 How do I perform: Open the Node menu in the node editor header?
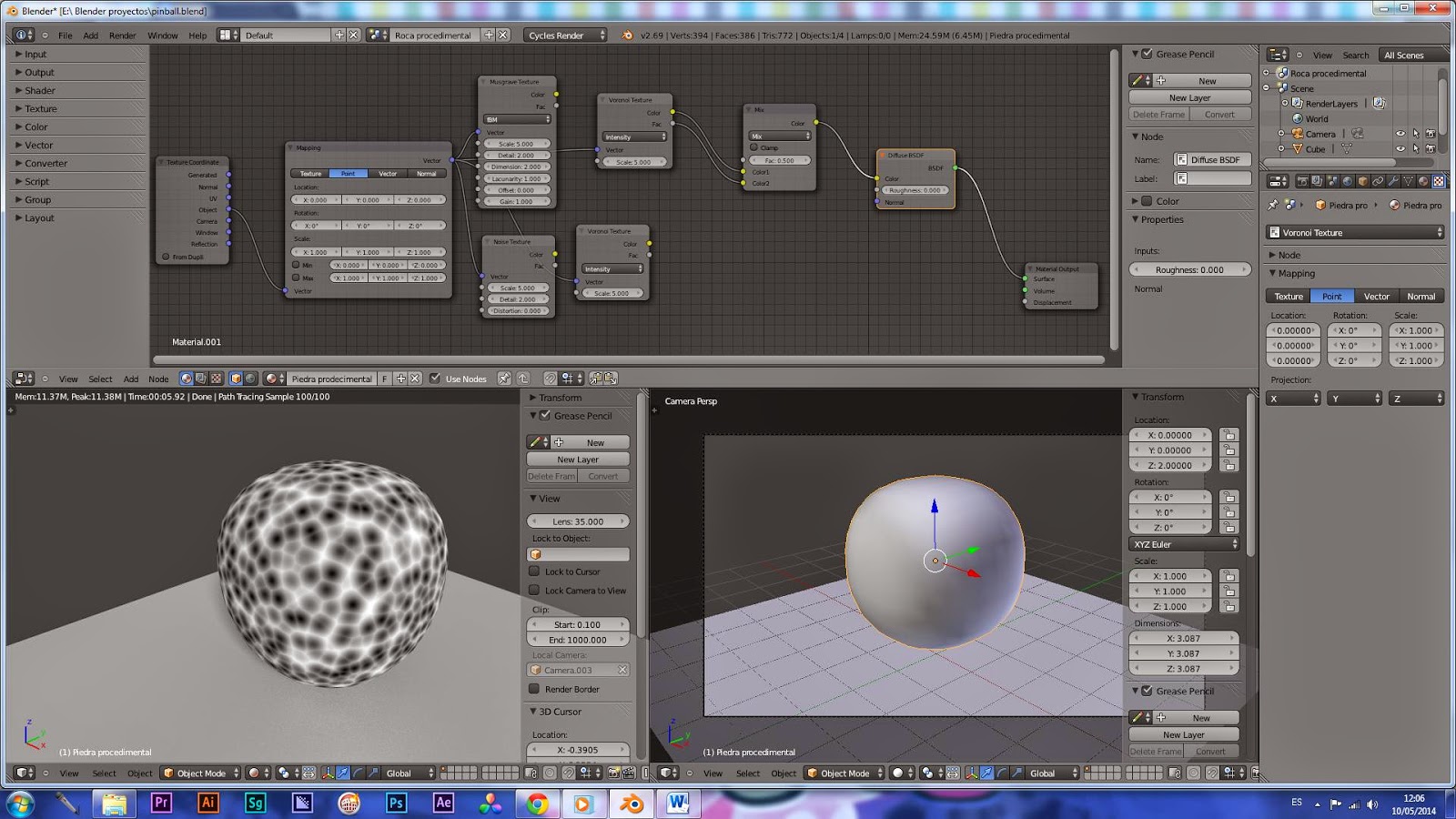pos(157,379)
